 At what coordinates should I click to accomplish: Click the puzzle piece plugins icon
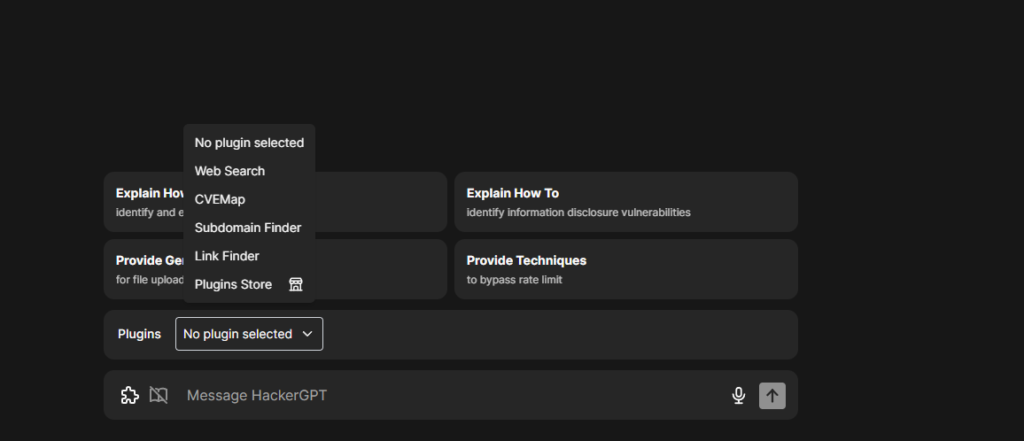click(x=130, y=395)
